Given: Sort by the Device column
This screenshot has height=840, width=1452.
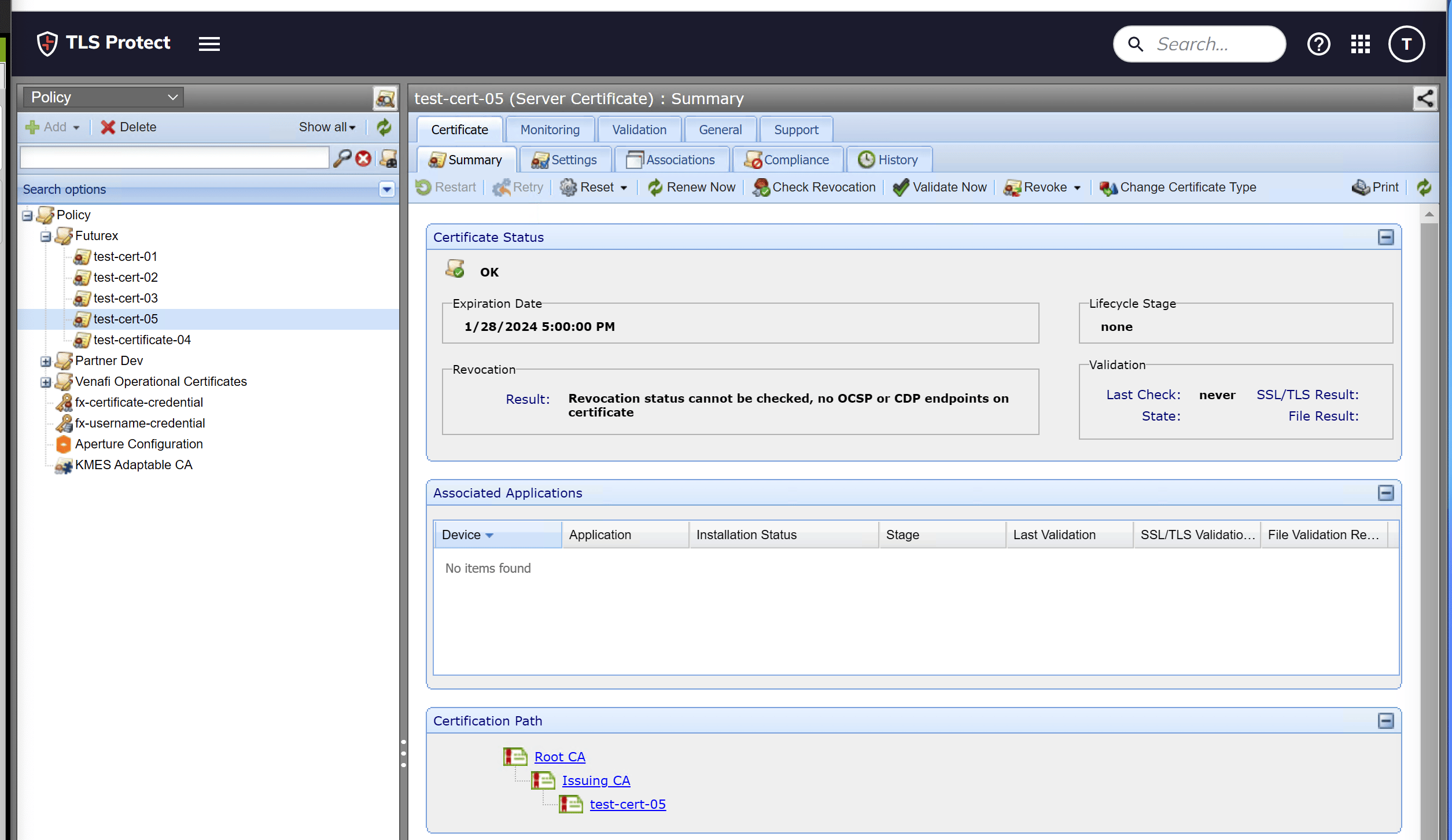Looking at the screenshot, I should (497, 535).
